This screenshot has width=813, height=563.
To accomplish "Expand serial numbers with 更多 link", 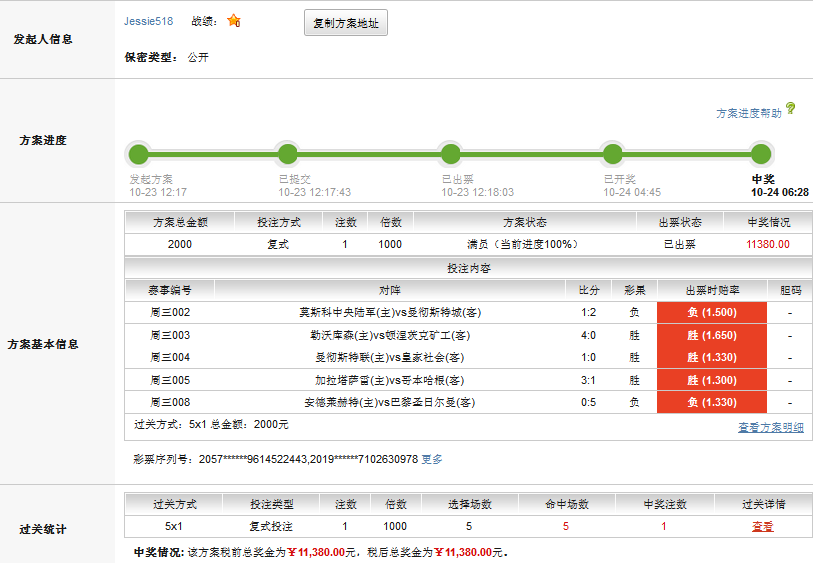I will pos(432,459).
